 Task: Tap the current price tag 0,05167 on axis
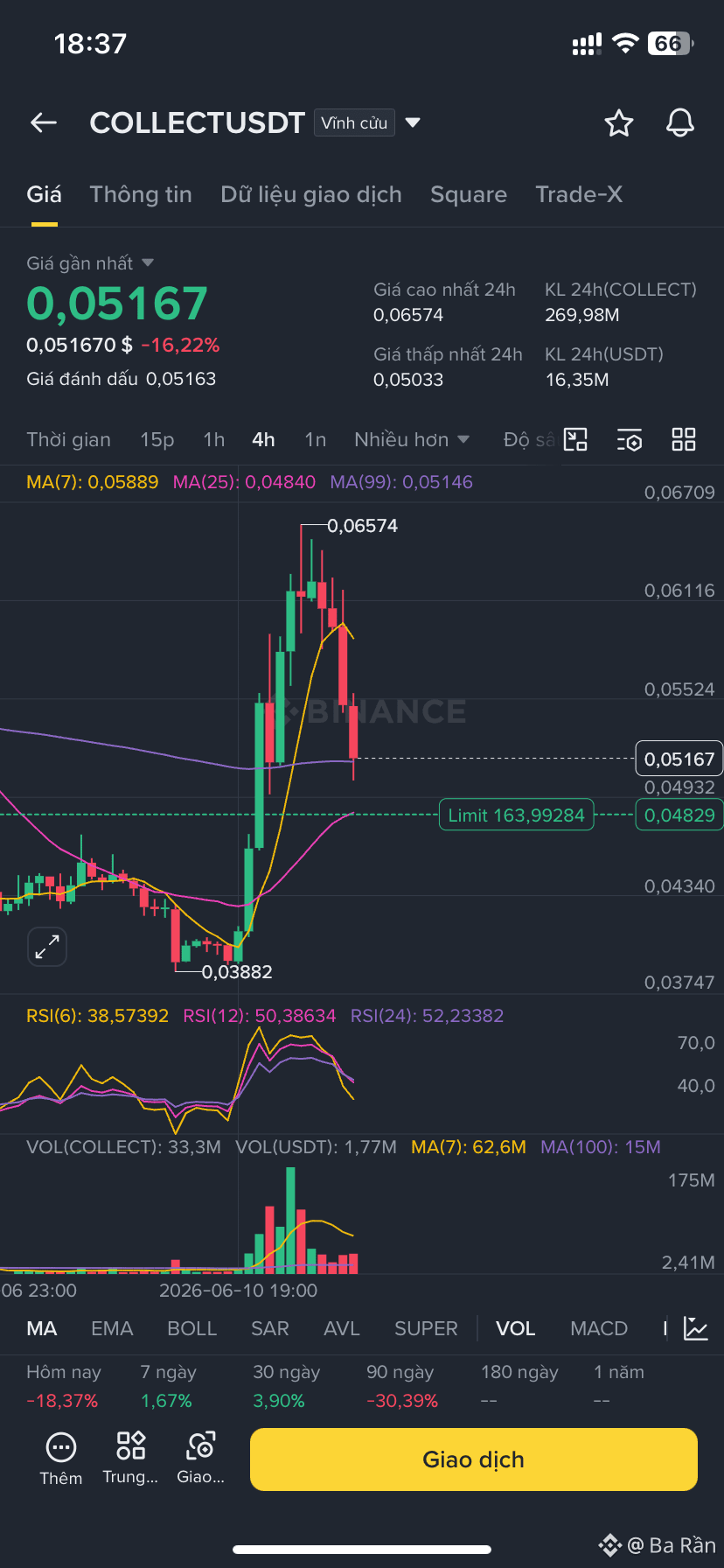click(x=679, y=759)
